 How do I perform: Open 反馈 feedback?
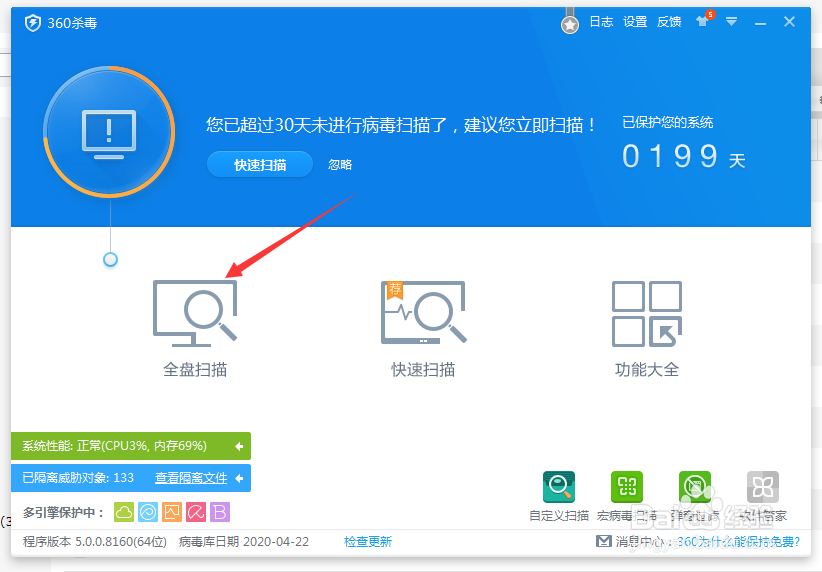point(669,21)
